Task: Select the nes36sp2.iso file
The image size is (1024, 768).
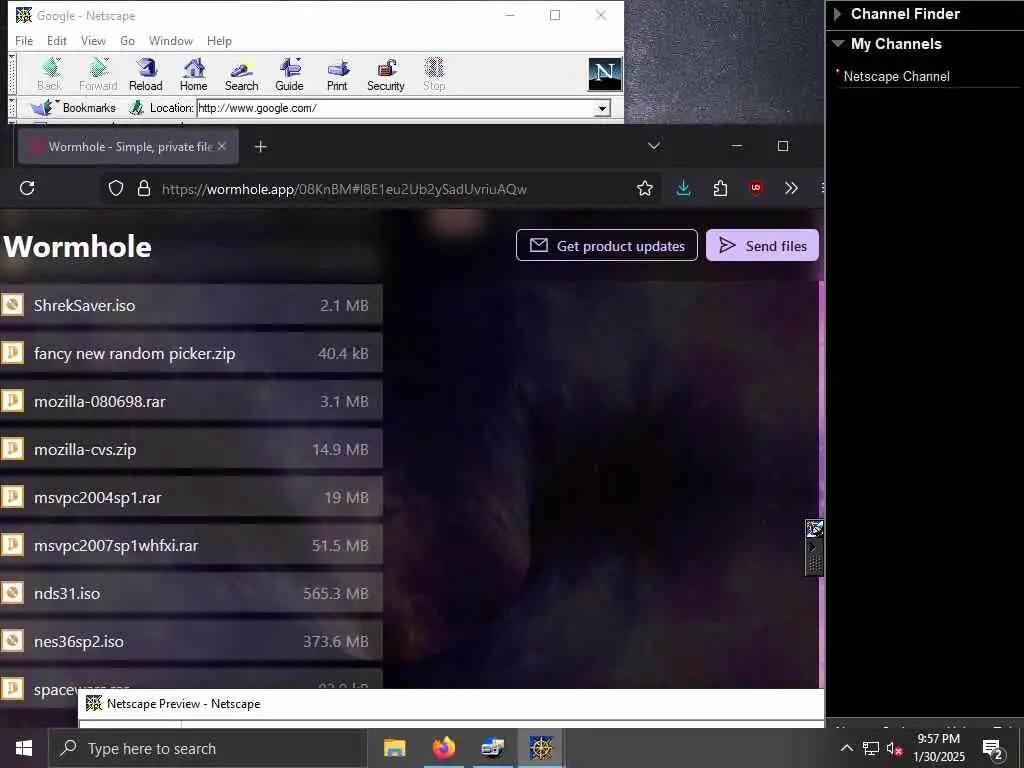Action: pyautogui.click(x=191, y=641)
